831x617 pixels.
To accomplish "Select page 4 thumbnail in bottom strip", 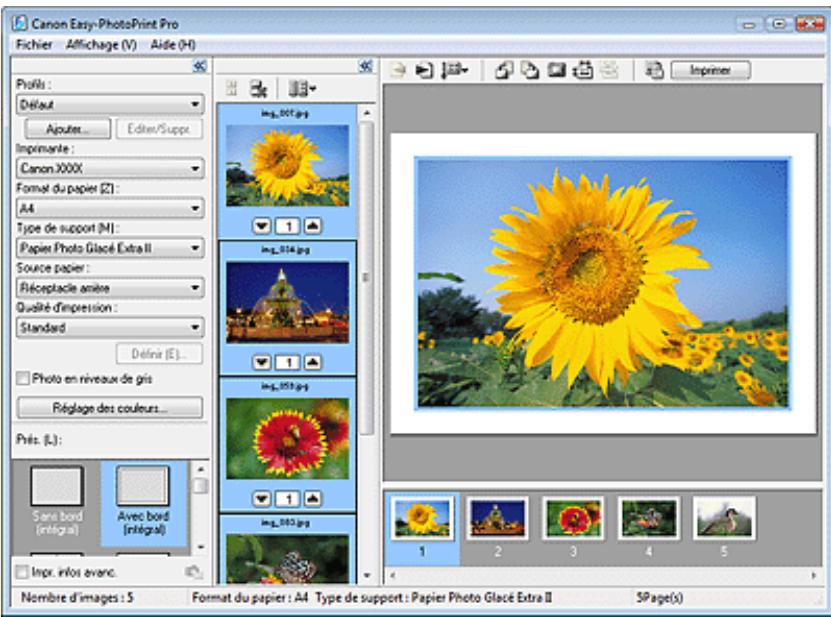I will click(x=649, y=518).
